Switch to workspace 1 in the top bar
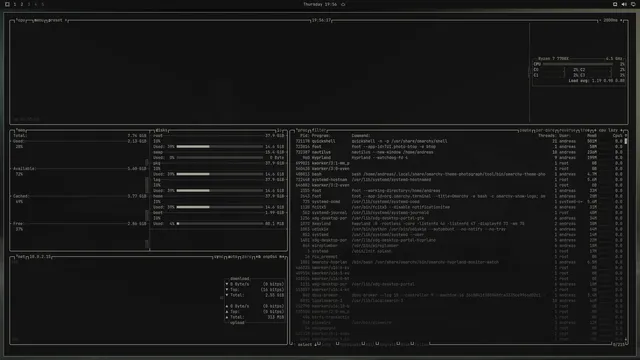 tap(15, 4)
